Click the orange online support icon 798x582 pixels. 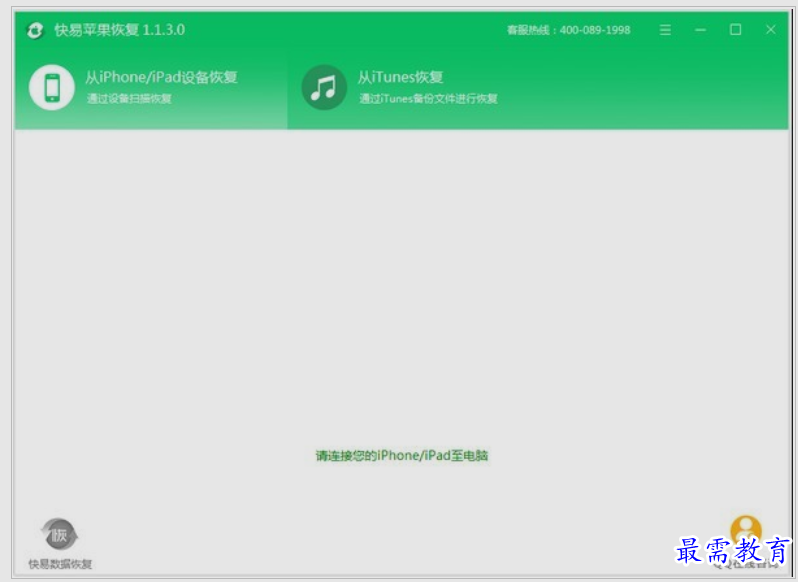pos(746,530)
